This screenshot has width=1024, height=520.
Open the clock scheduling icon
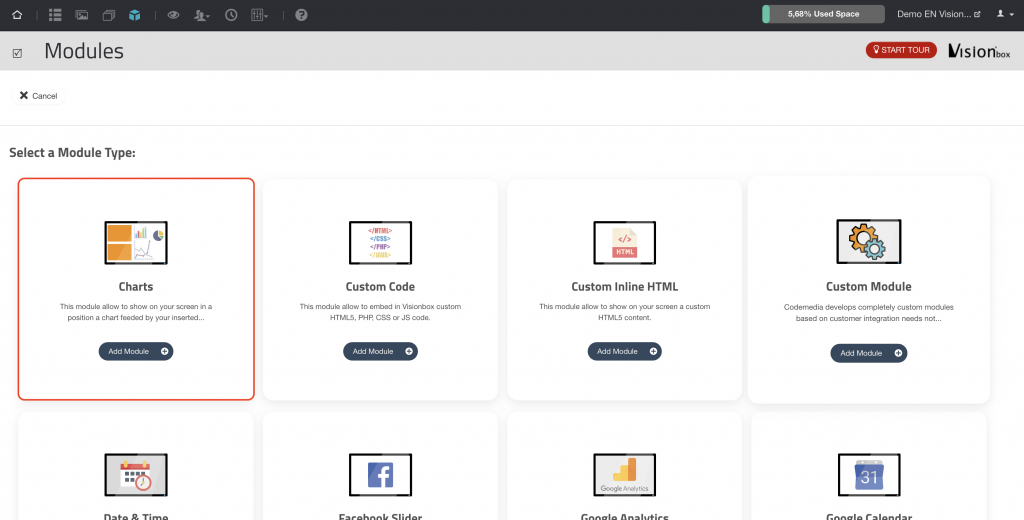(x=231, y=14)
